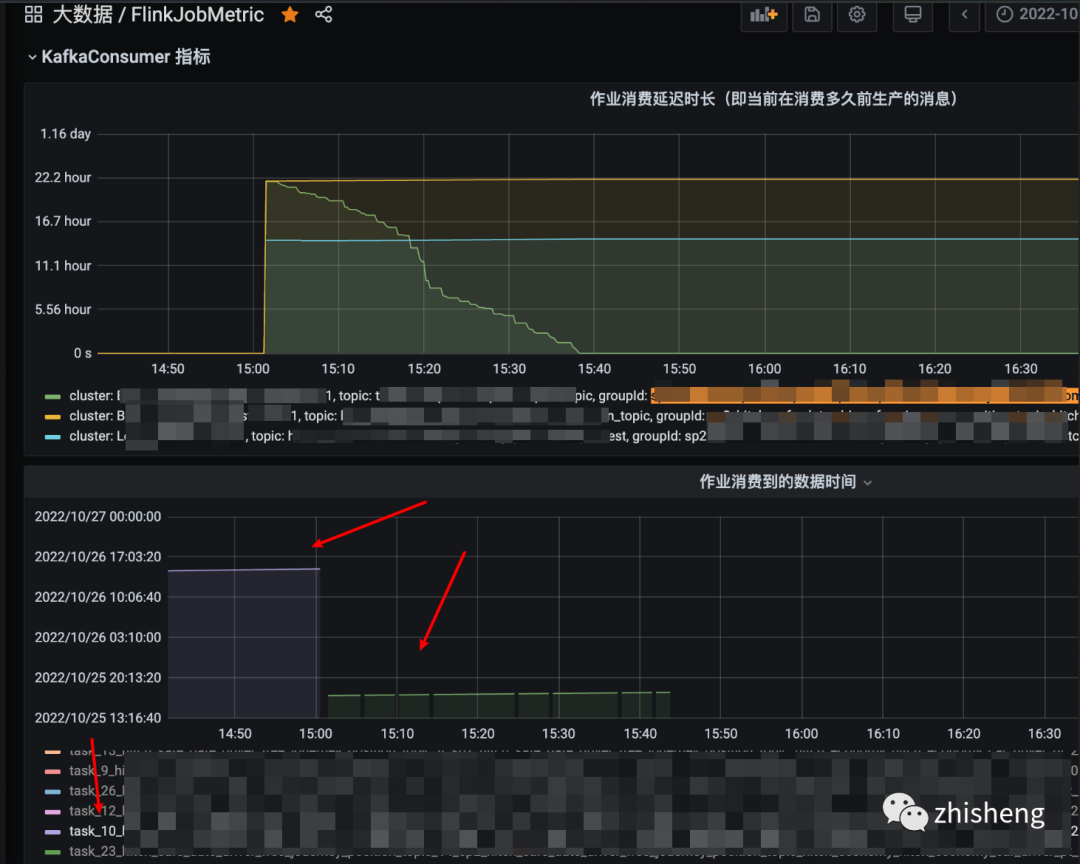Open the 作业消费延迟时长 panel title menu

(x=773, y=99)
